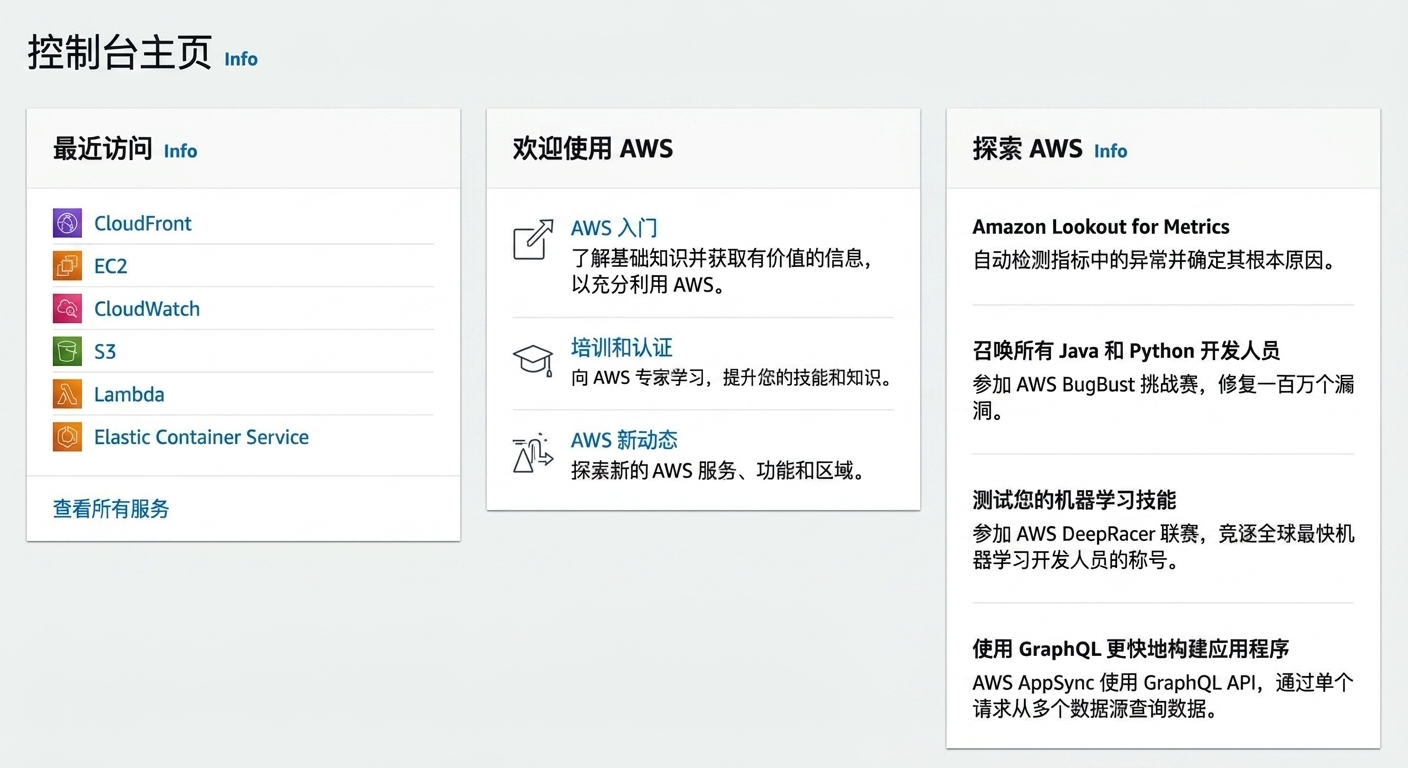Screen dimensions: 1408x768
Task: Open the S3 link
Action: tap(105, 351)
